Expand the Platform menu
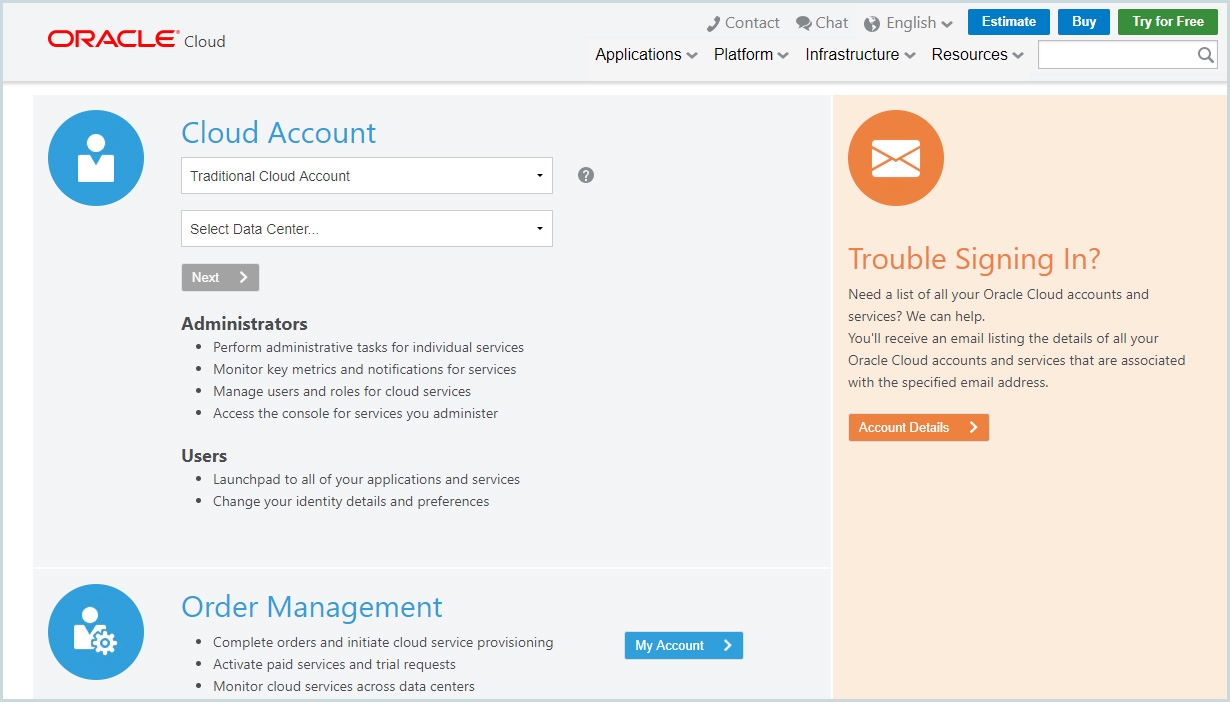This screenshot has height=702, width=1230. click(750, 55)
